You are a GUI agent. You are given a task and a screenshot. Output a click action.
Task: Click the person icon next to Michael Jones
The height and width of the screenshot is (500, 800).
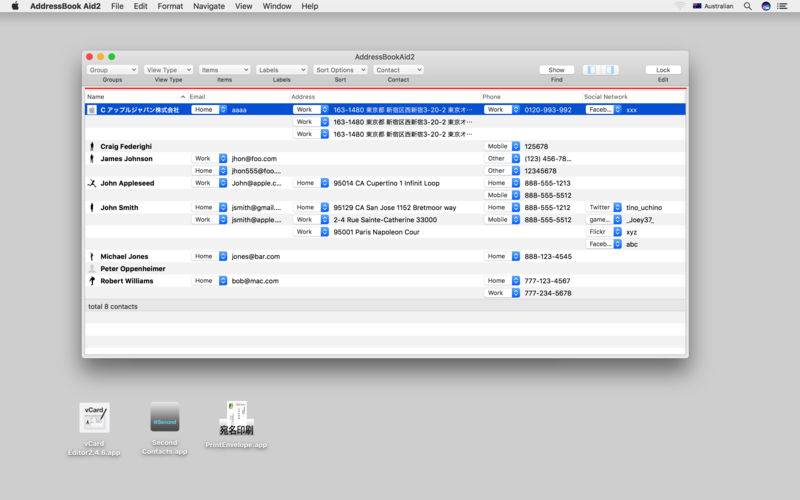tap(92, 257)
